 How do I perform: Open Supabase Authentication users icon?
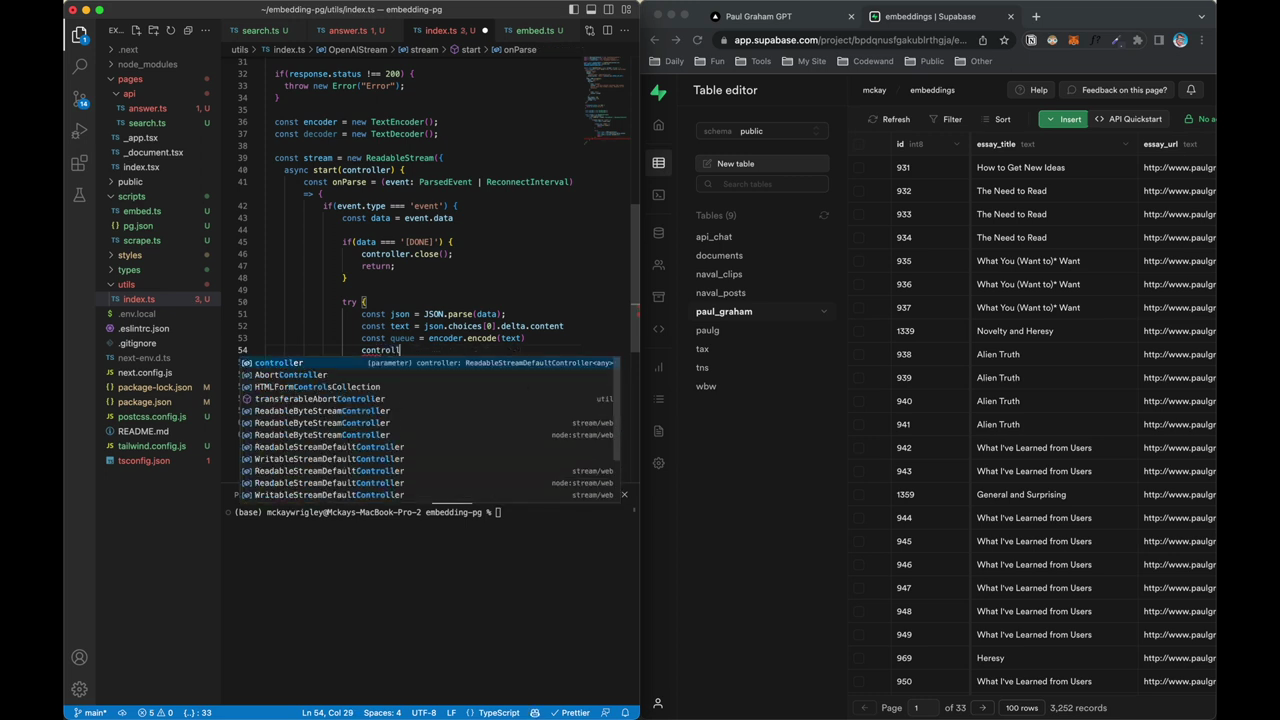(x=658, y=265)
